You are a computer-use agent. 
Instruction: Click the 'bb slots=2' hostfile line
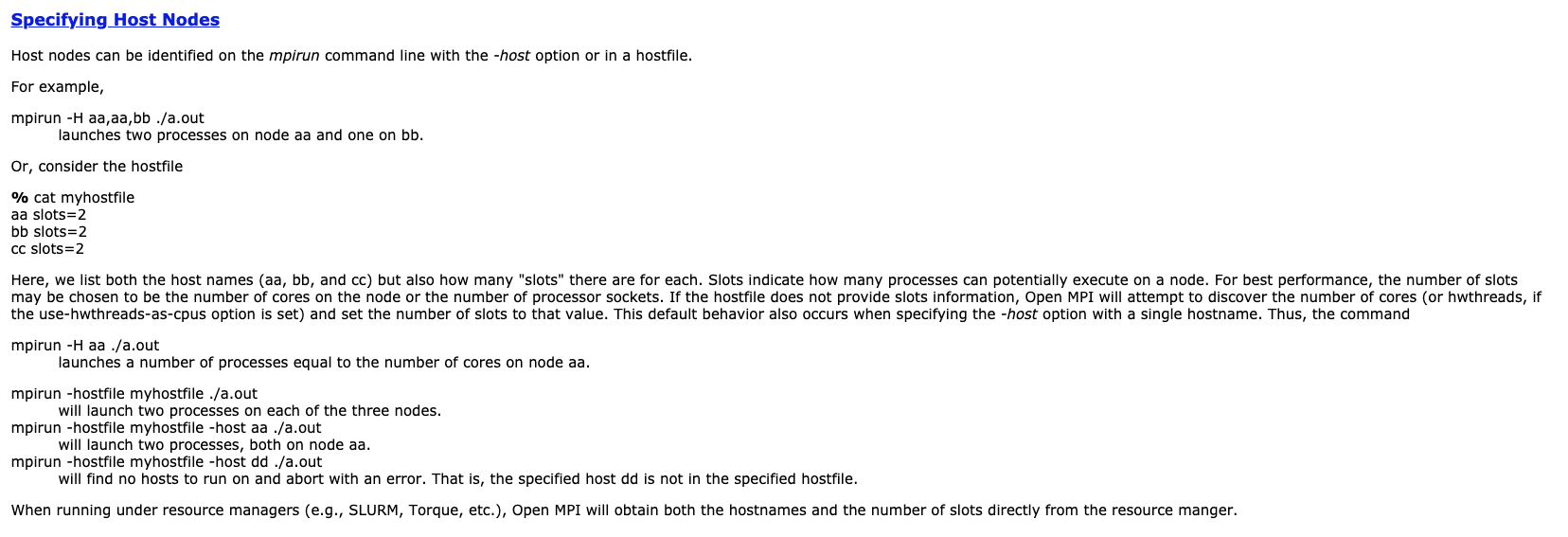pyautogui.click(x=49, y=232)
